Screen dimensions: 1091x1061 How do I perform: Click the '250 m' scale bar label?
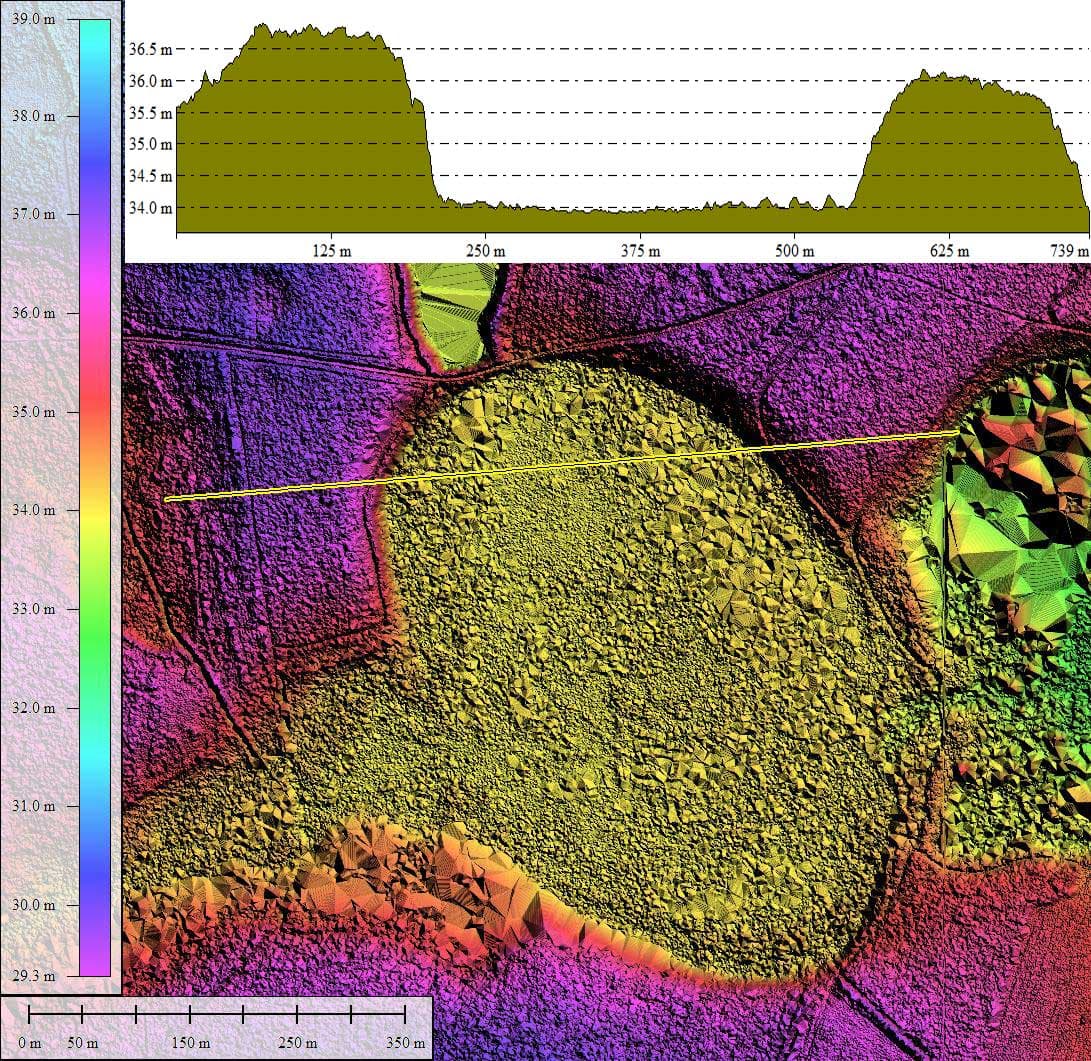[x=298, y=1043]
